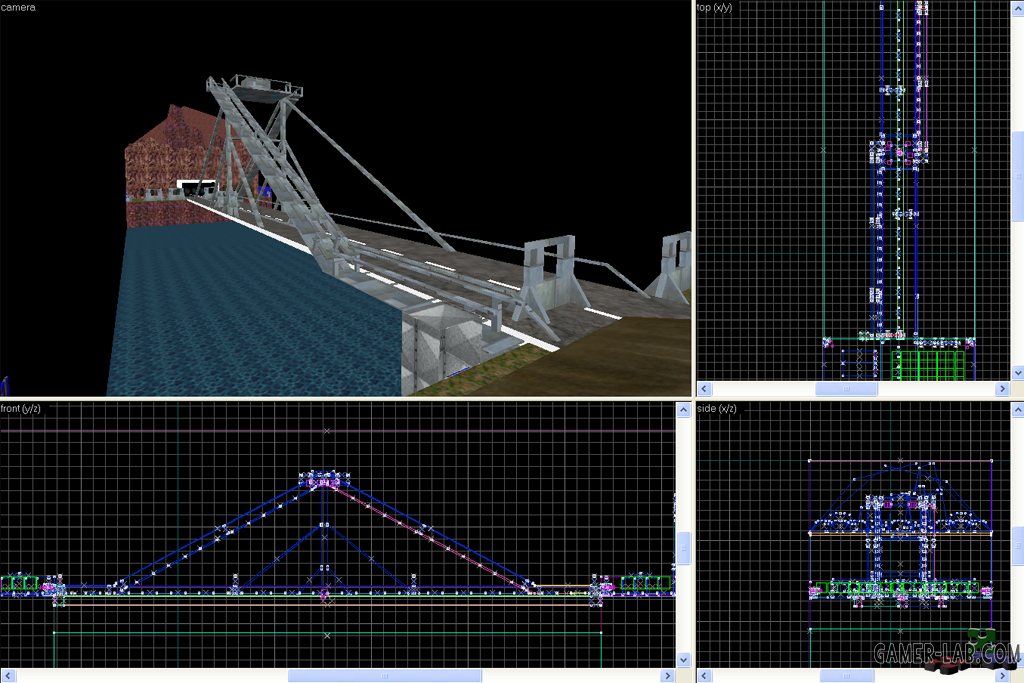Click the side (x/z) horizontal scrollbar thumb

tap(846, 676)
